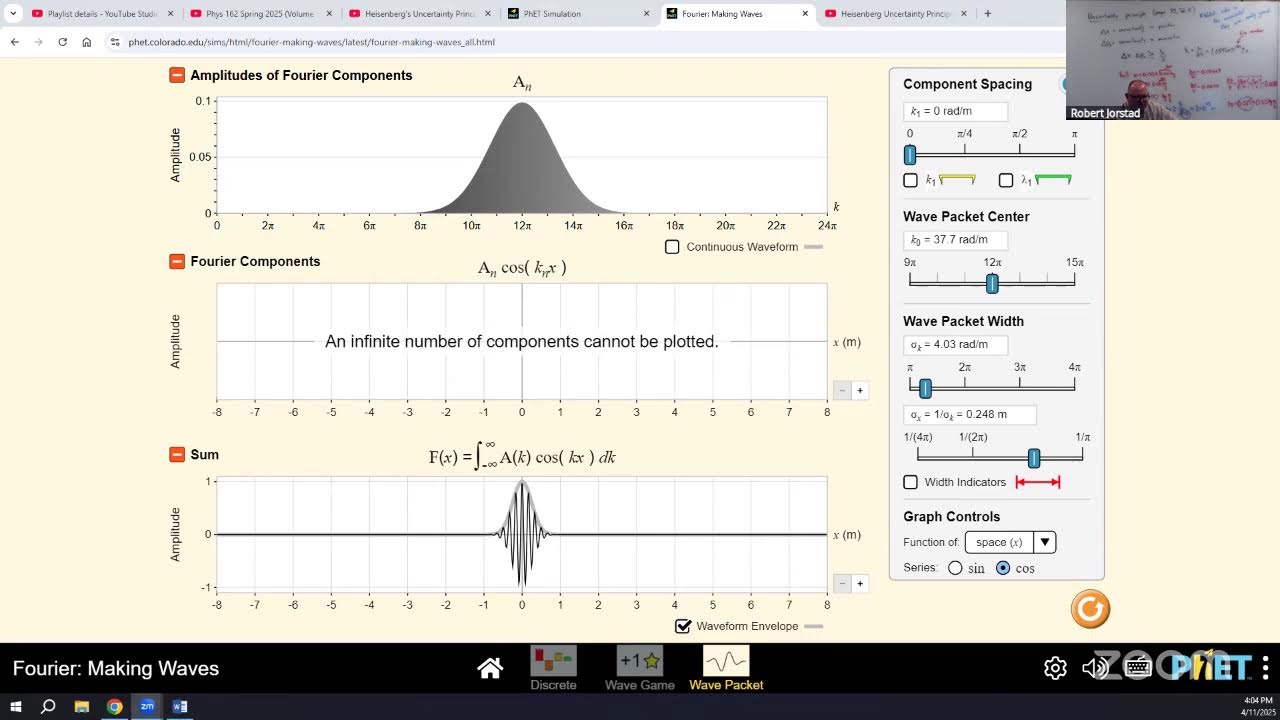Zoom in the Fourier Components x-axis
1280x720 pixels.
[x=860, y=390]
